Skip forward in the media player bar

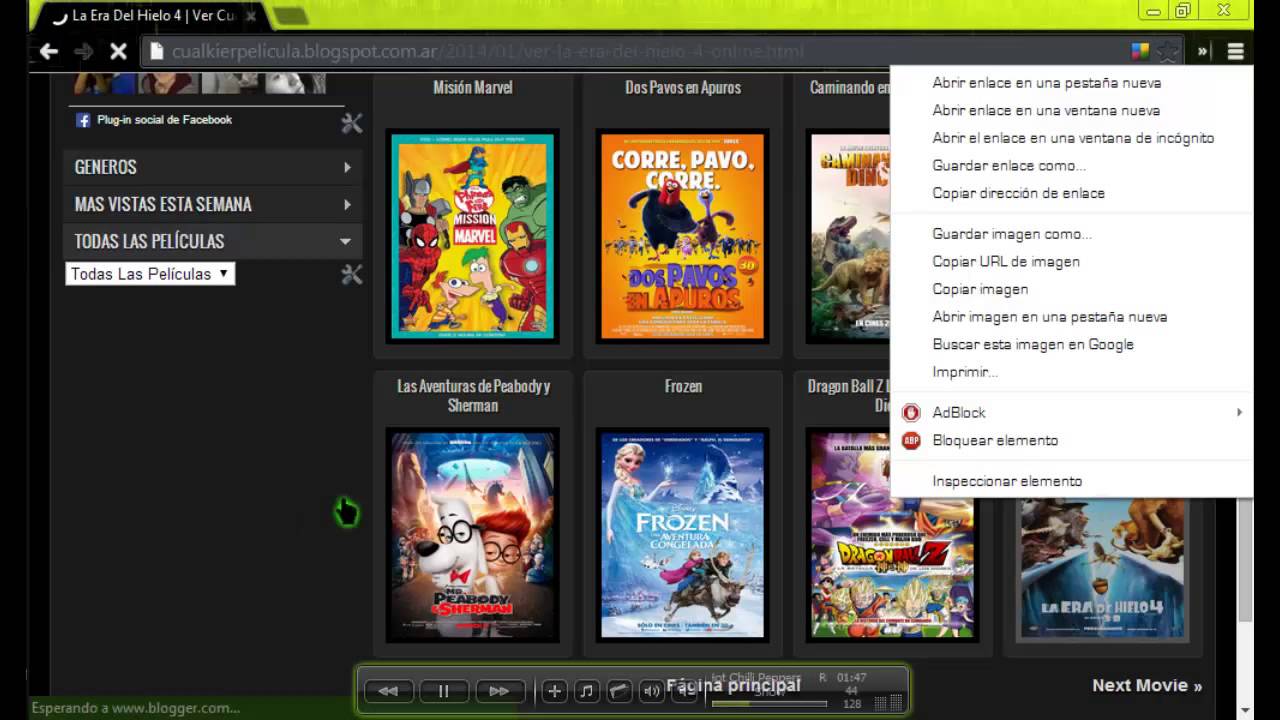[499, 690]
